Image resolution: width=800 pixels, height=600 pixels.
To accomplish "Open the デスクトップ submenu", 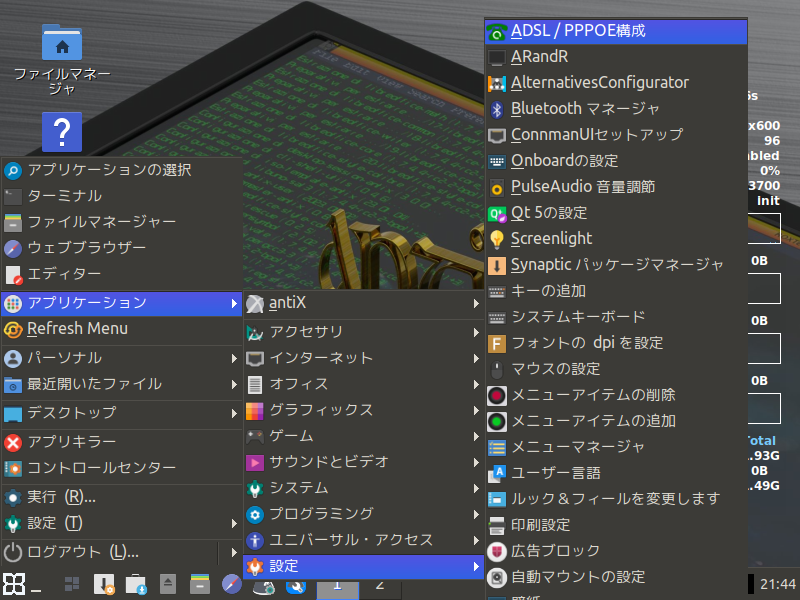I will coord(122,413).
